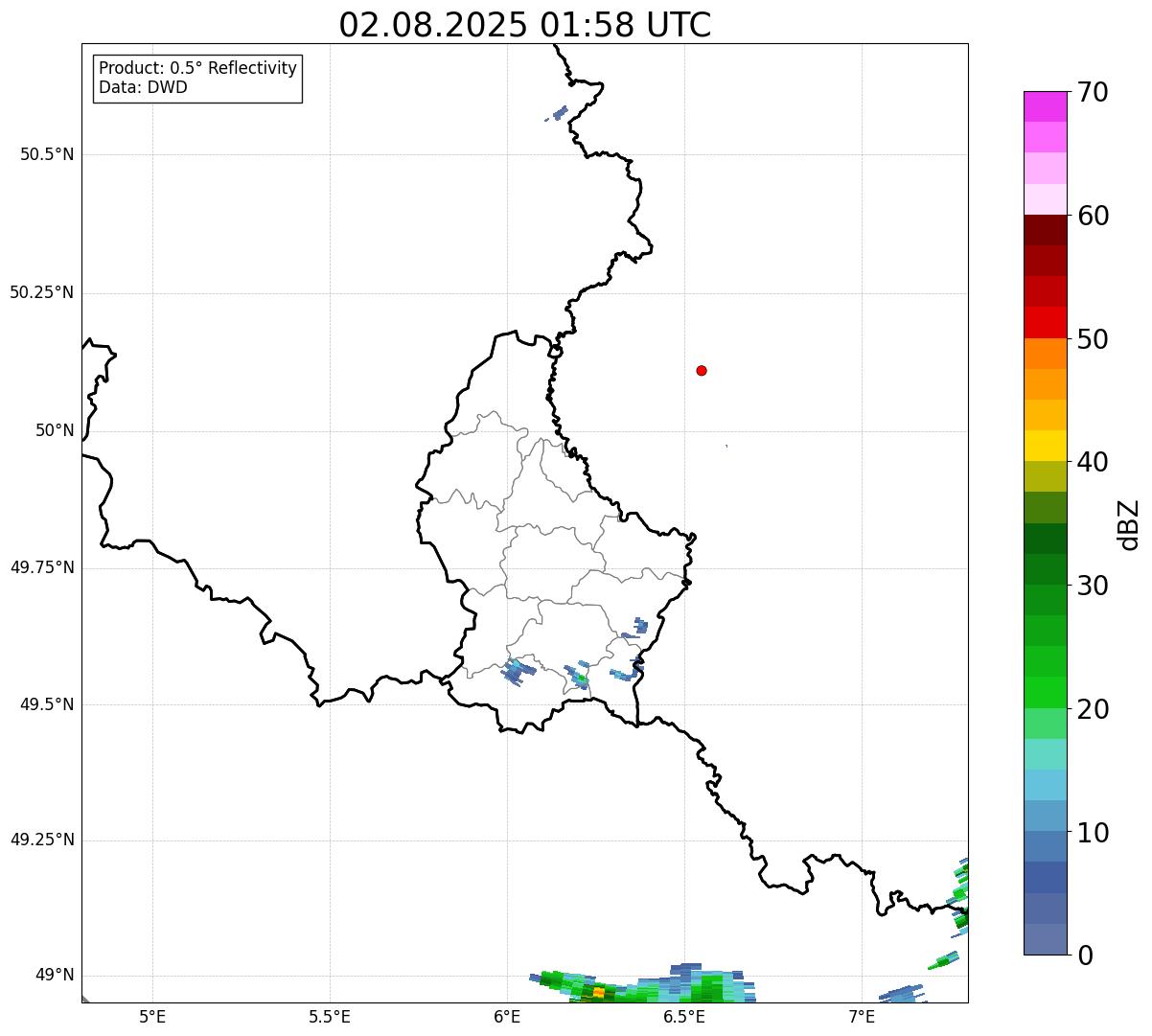Click the colorbar tick label 70
Image resolution: width=1152 pixels, height=1036 pixels.
(x=1093, y=92)
